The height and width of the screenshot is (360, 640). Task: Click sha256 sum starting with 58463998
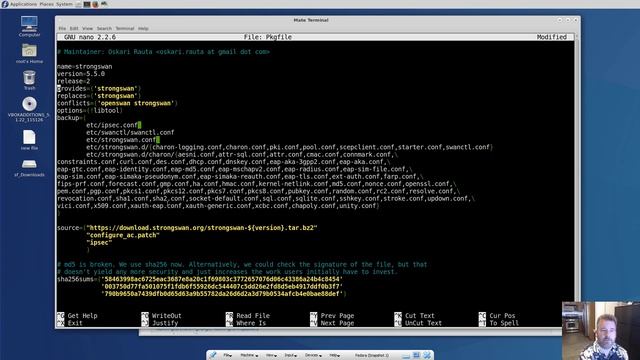tap(222, 279)
